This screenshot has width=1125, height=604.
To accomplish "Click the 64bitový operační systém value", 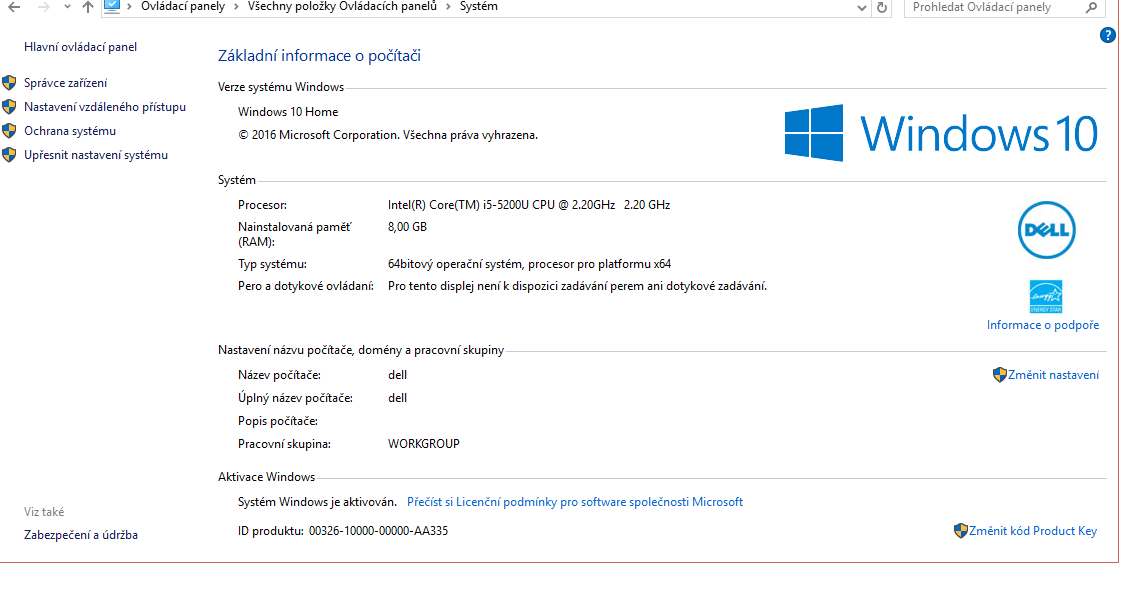I will (x=529, y=264).
